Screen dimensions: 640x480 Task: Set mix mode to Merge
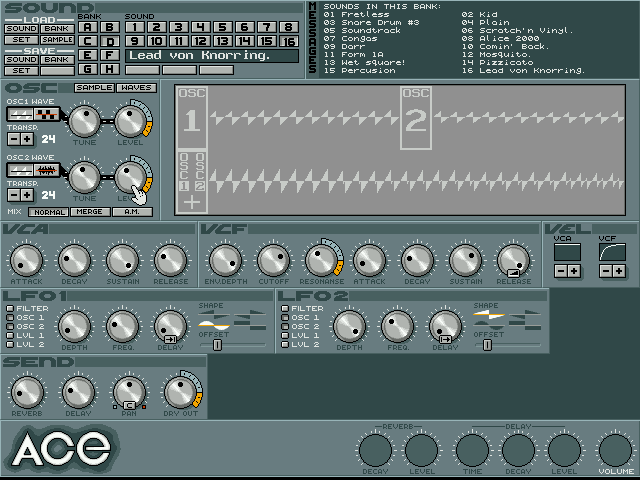tap(90, 212)
